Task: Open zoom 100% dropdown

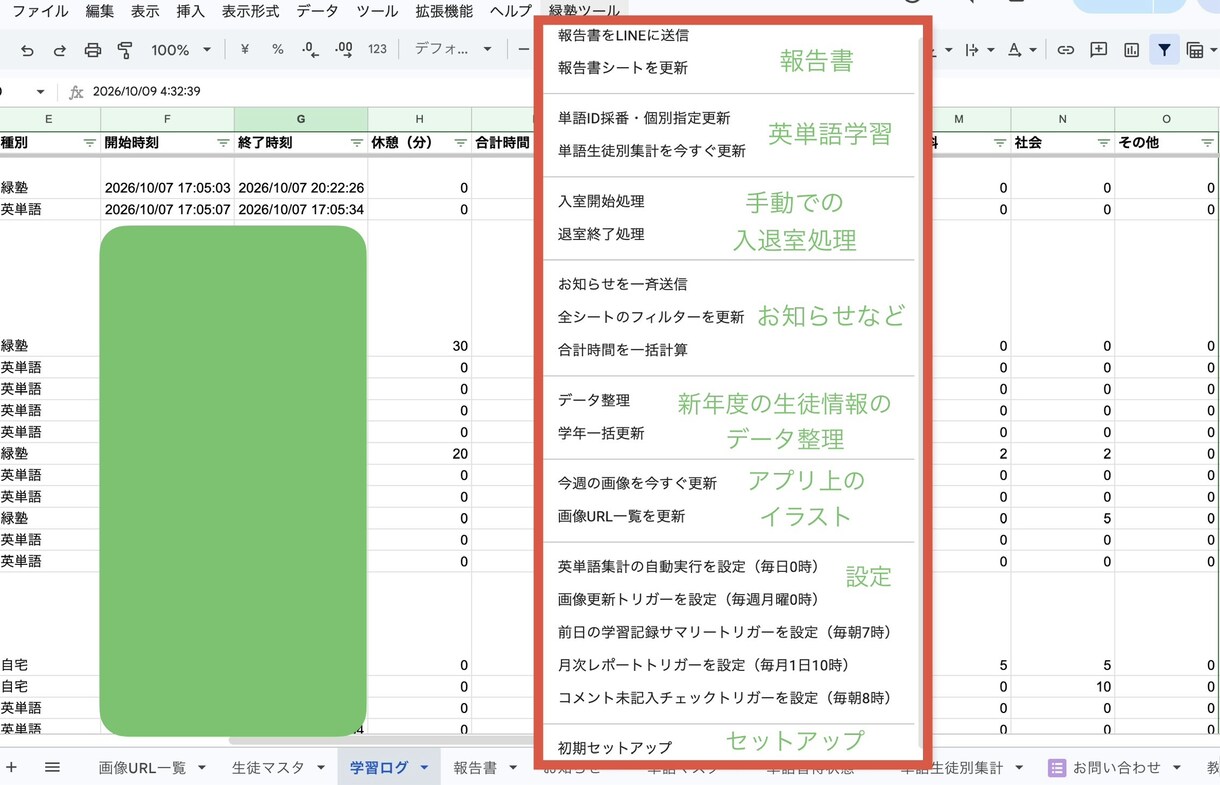Action: [181, 50]
